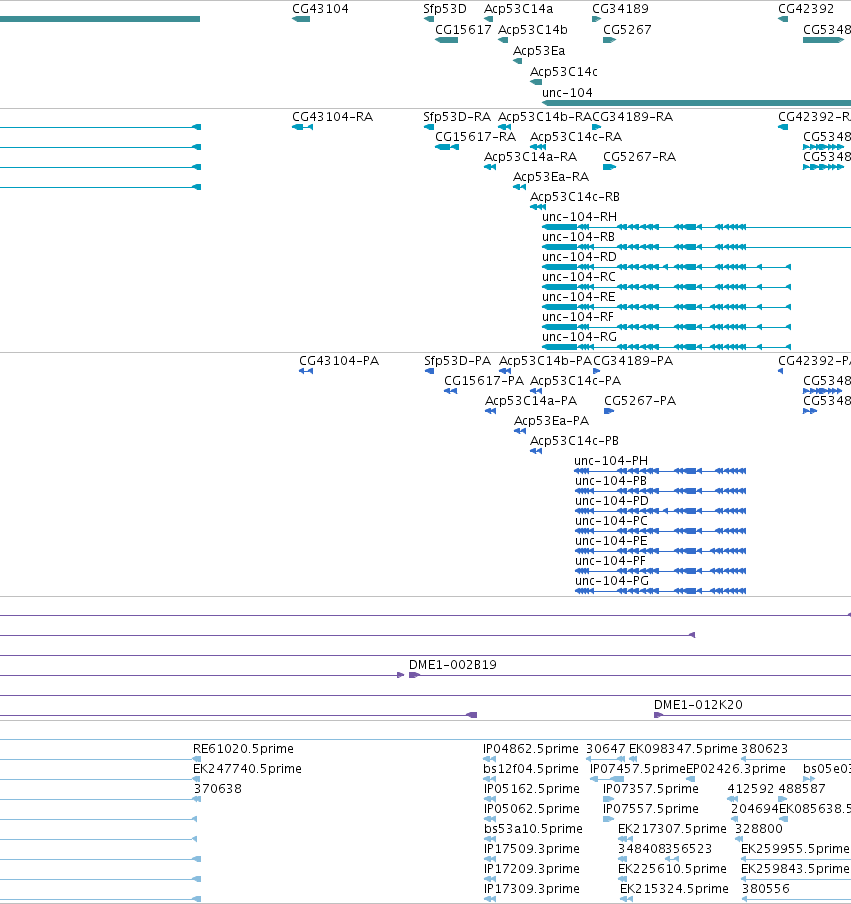Select the unc-104-PD protein label
851x904 pixels.
click(612, 500)
